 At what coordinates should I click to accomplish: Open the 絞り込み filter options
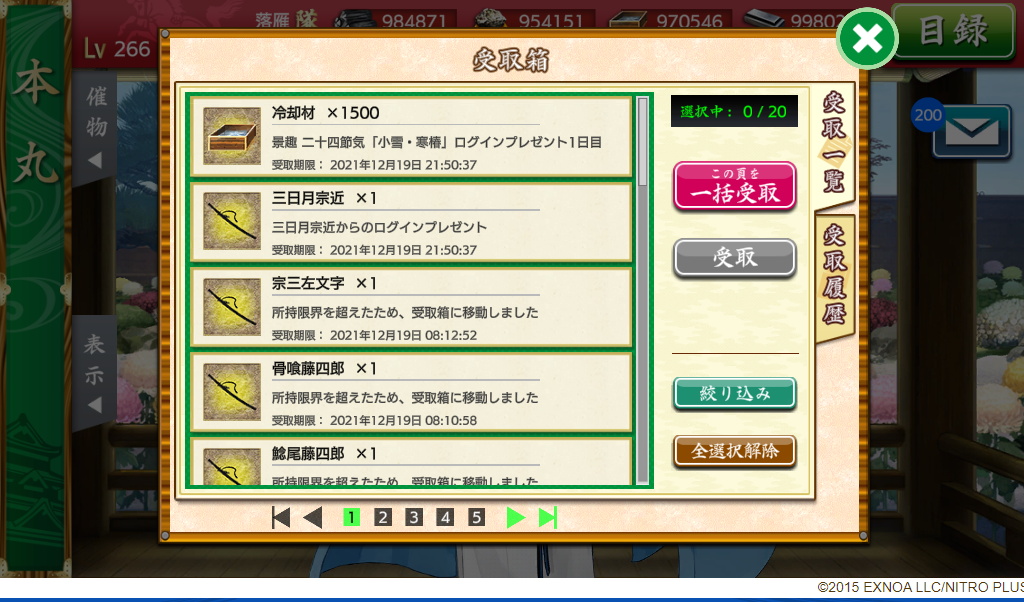point(735,394)
